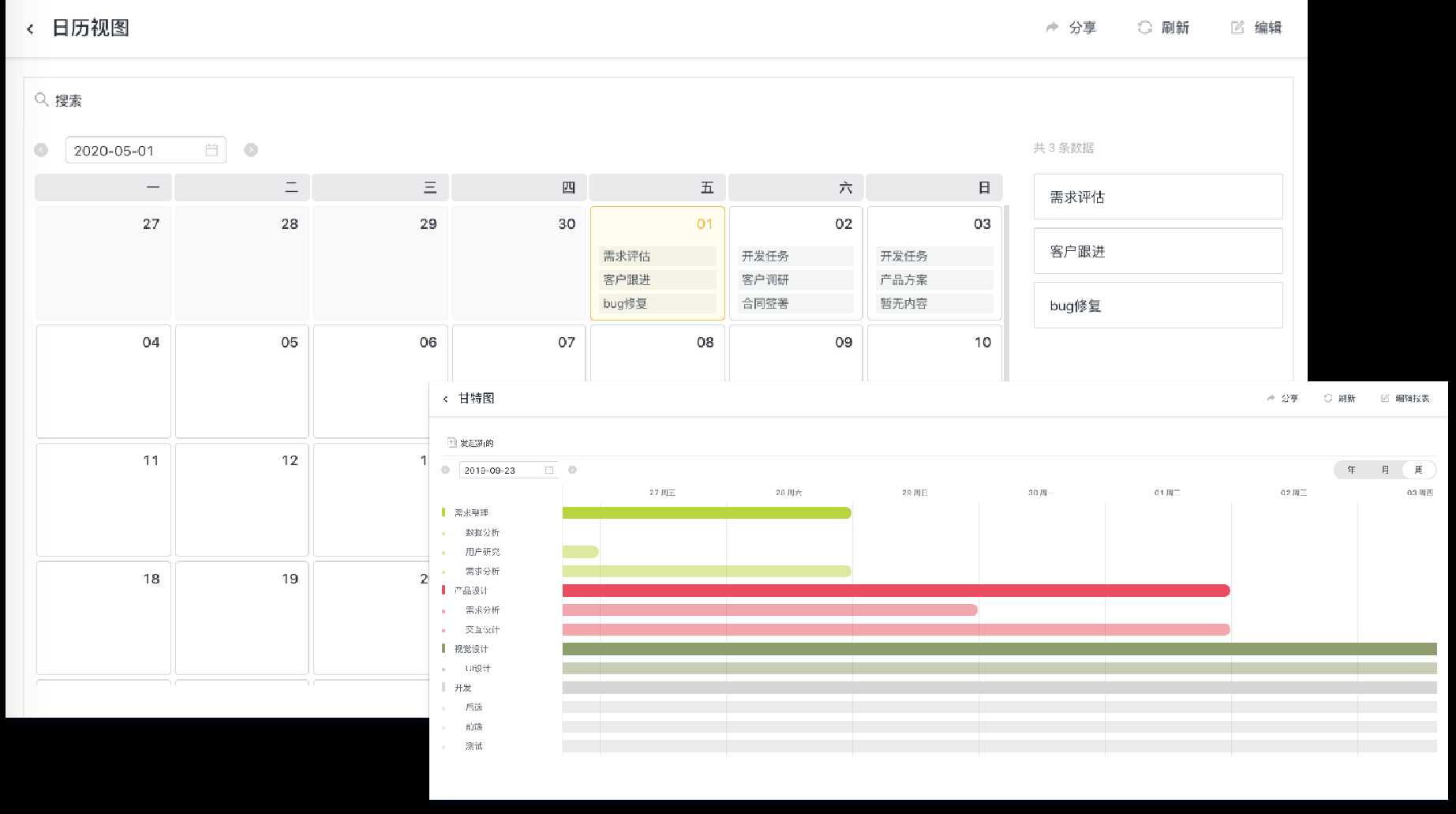Image resolution: width=1456 pixels, height=814 pixels.
Task: Select 年 view in Gantt scale switch
Action: click(1351, 470)
